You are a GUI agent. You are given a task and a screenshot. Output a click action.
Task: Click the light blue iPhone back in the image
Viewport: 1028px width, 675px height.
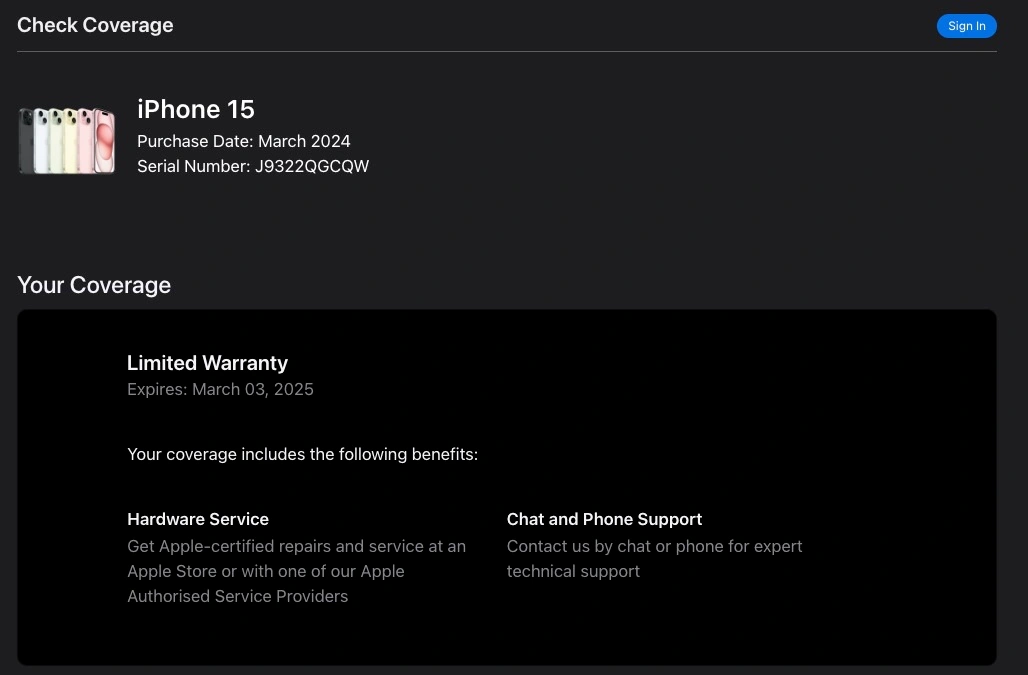[41, 141]
